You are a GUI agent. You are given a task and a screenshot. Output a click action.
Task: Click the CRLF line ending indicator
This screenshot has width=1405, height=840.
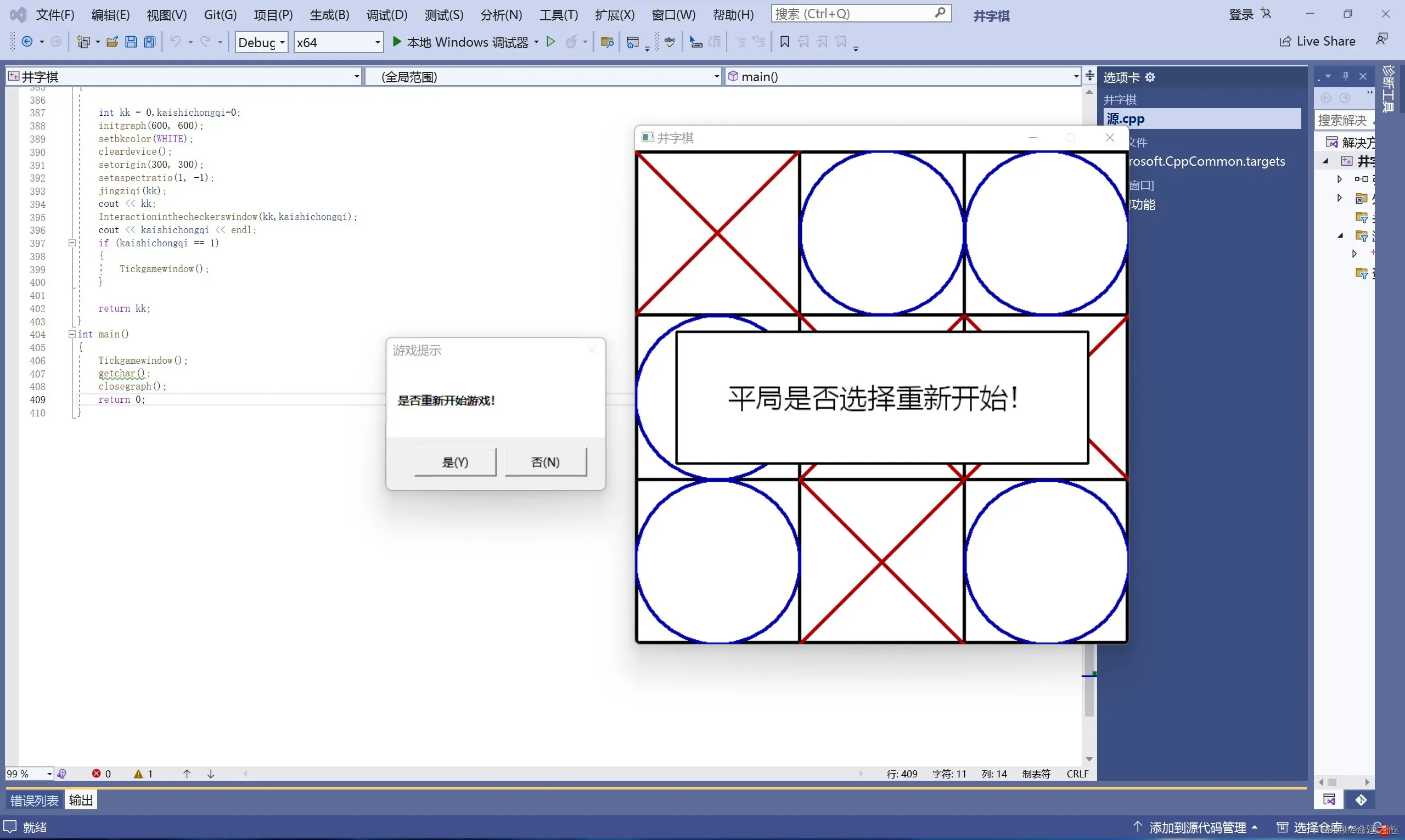coord(1077,774)
